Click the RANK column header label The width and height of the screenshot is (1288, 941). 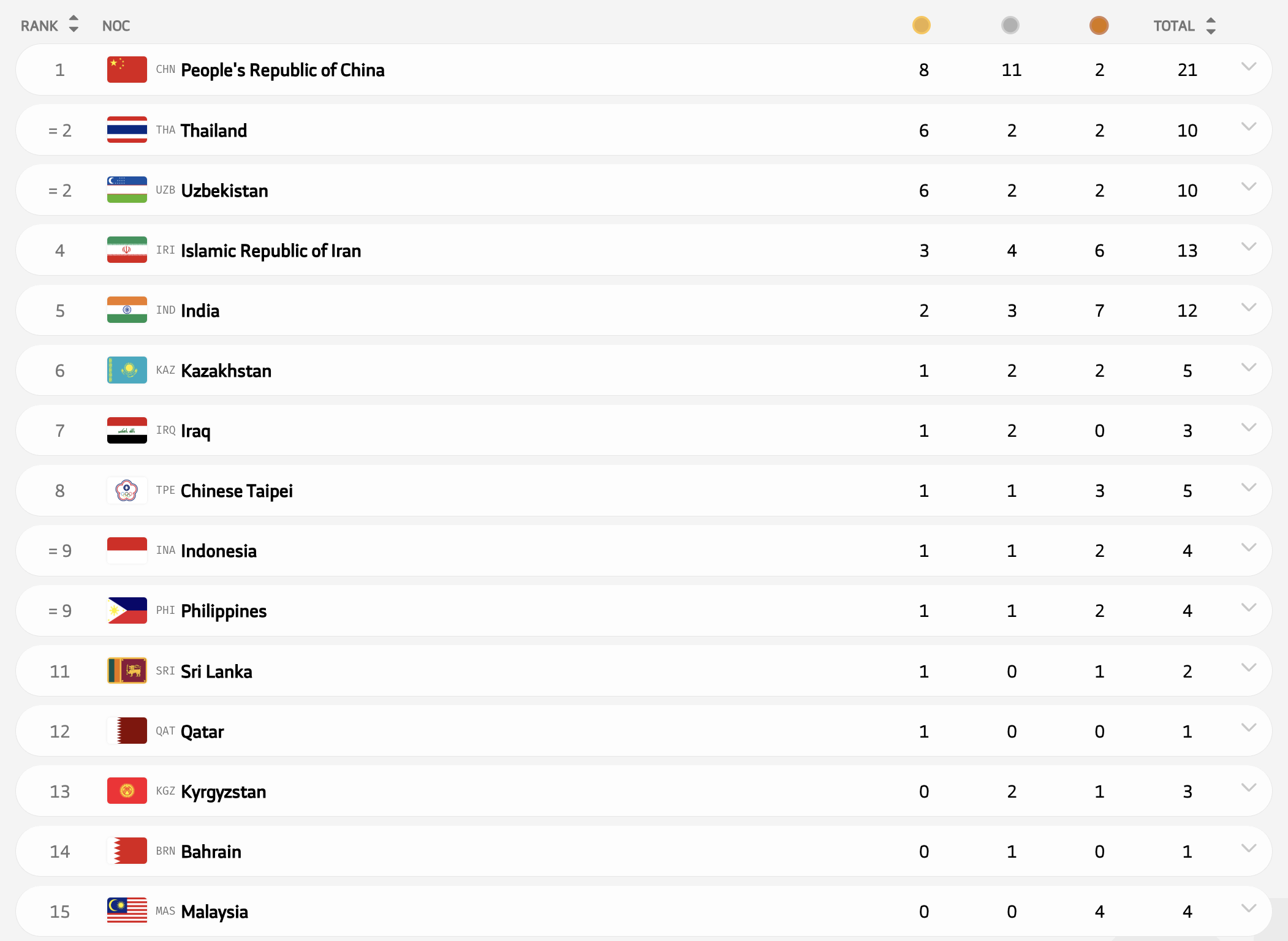[39, 26]
